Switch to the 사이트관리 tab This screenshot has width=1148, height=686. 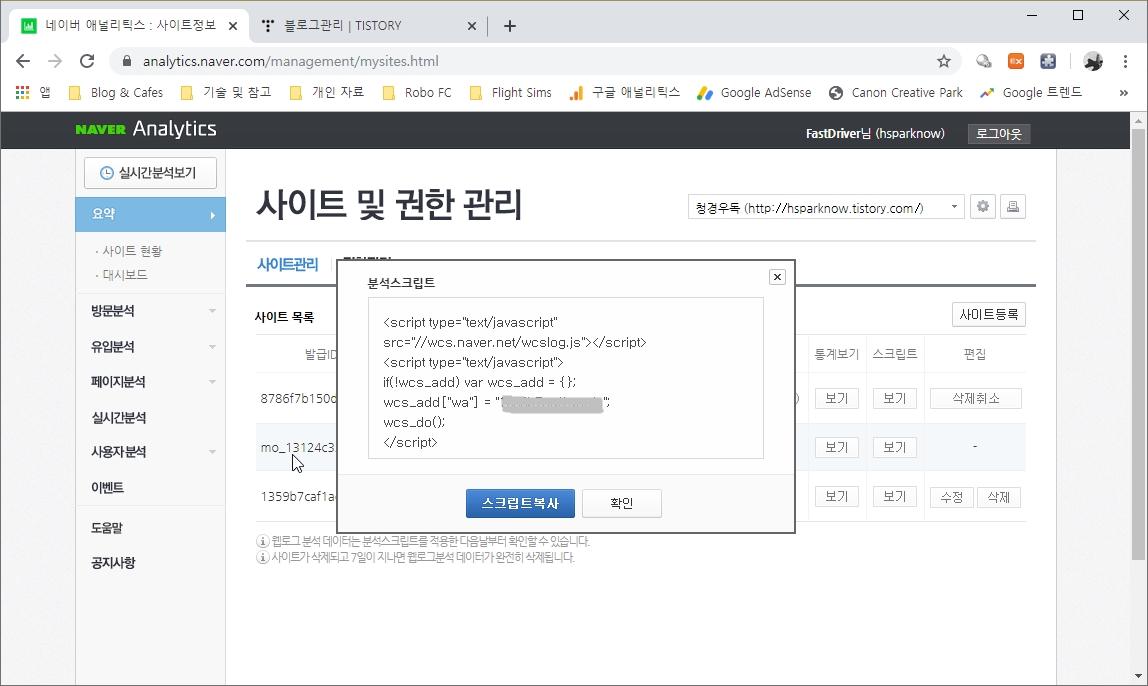pos(287,264)
